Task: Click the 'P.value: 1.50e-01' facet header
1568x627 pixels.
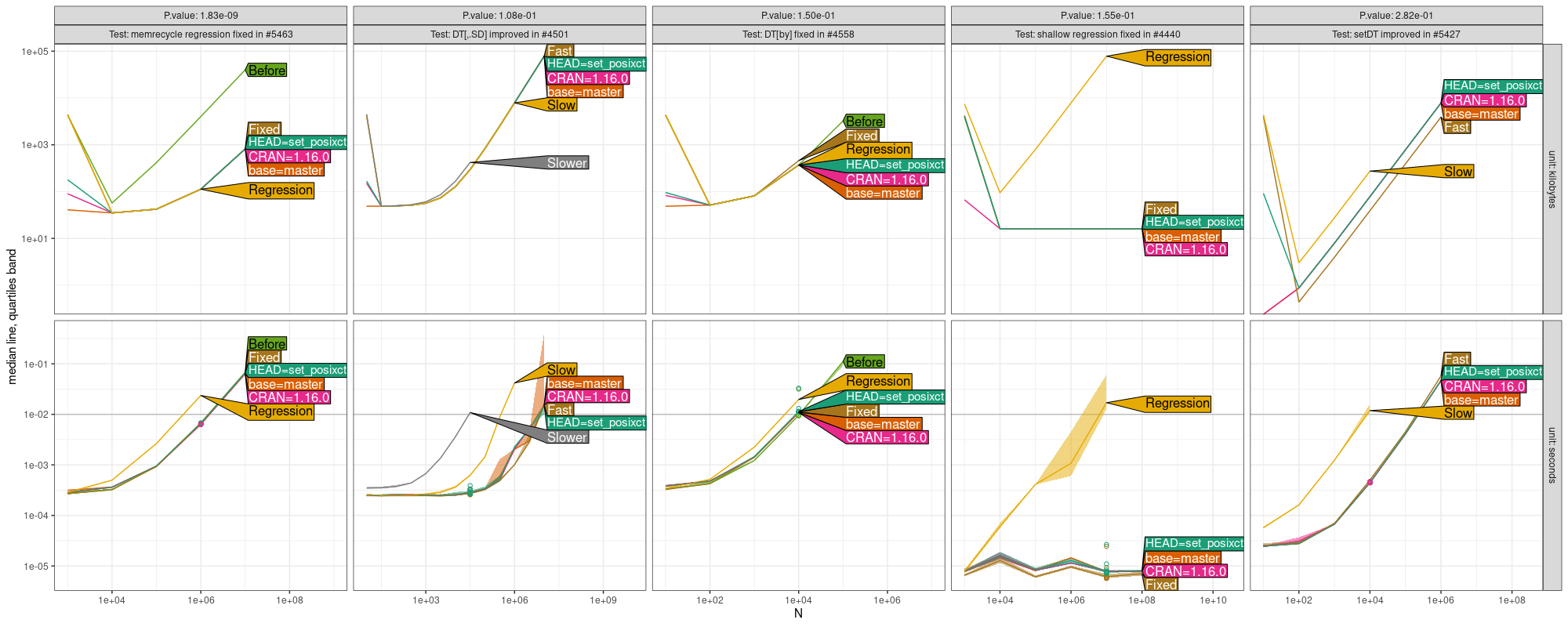Action: 798,16
